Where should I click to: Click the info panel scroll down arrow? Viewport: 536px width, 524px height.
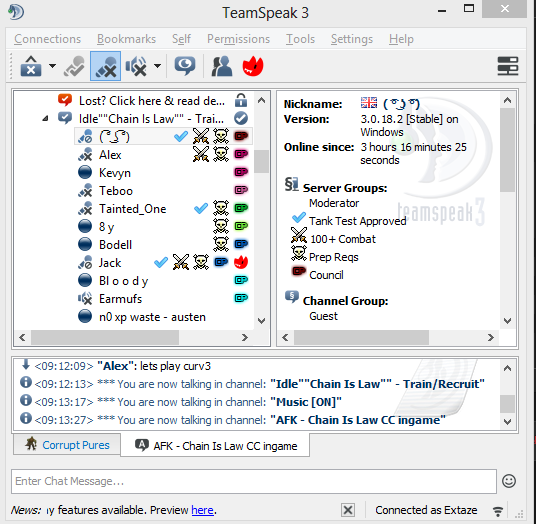(507, 321)
